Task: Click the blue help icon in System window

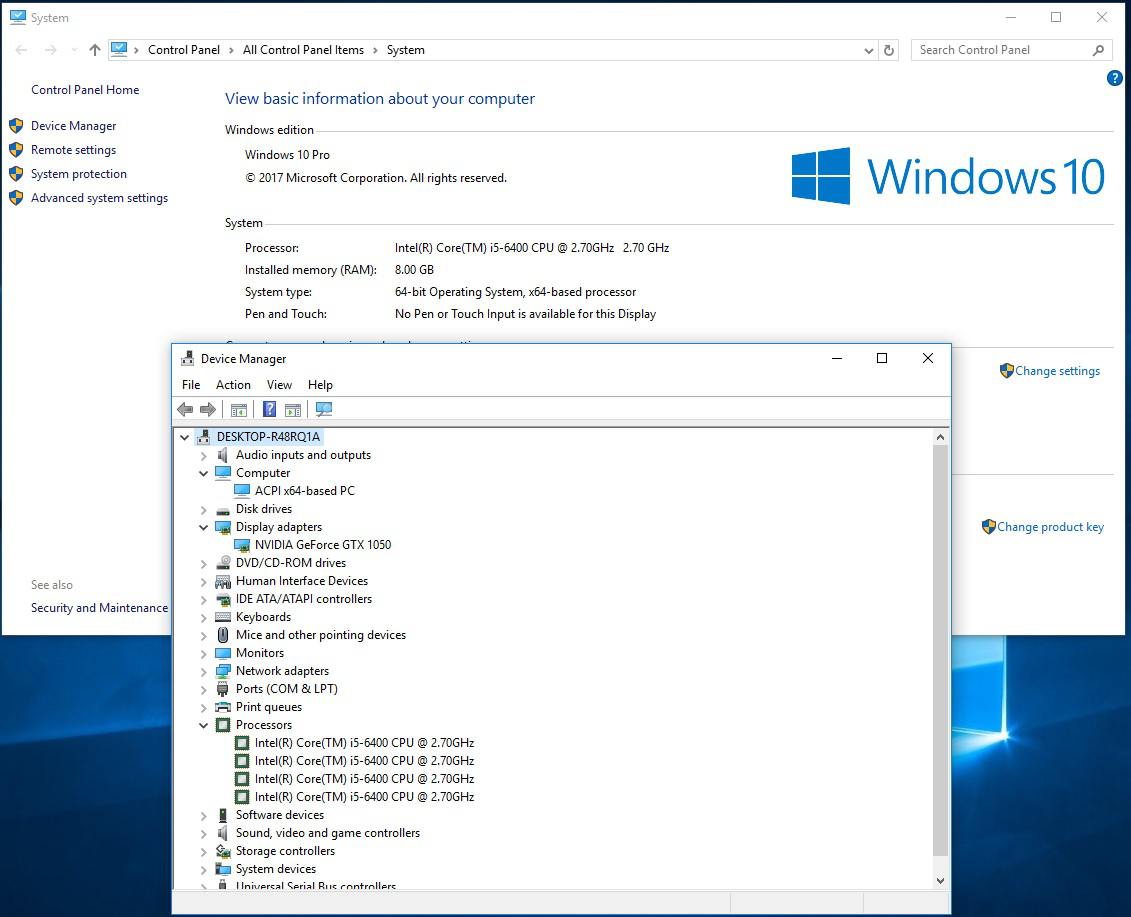Action: click(x=1114, y=79)
